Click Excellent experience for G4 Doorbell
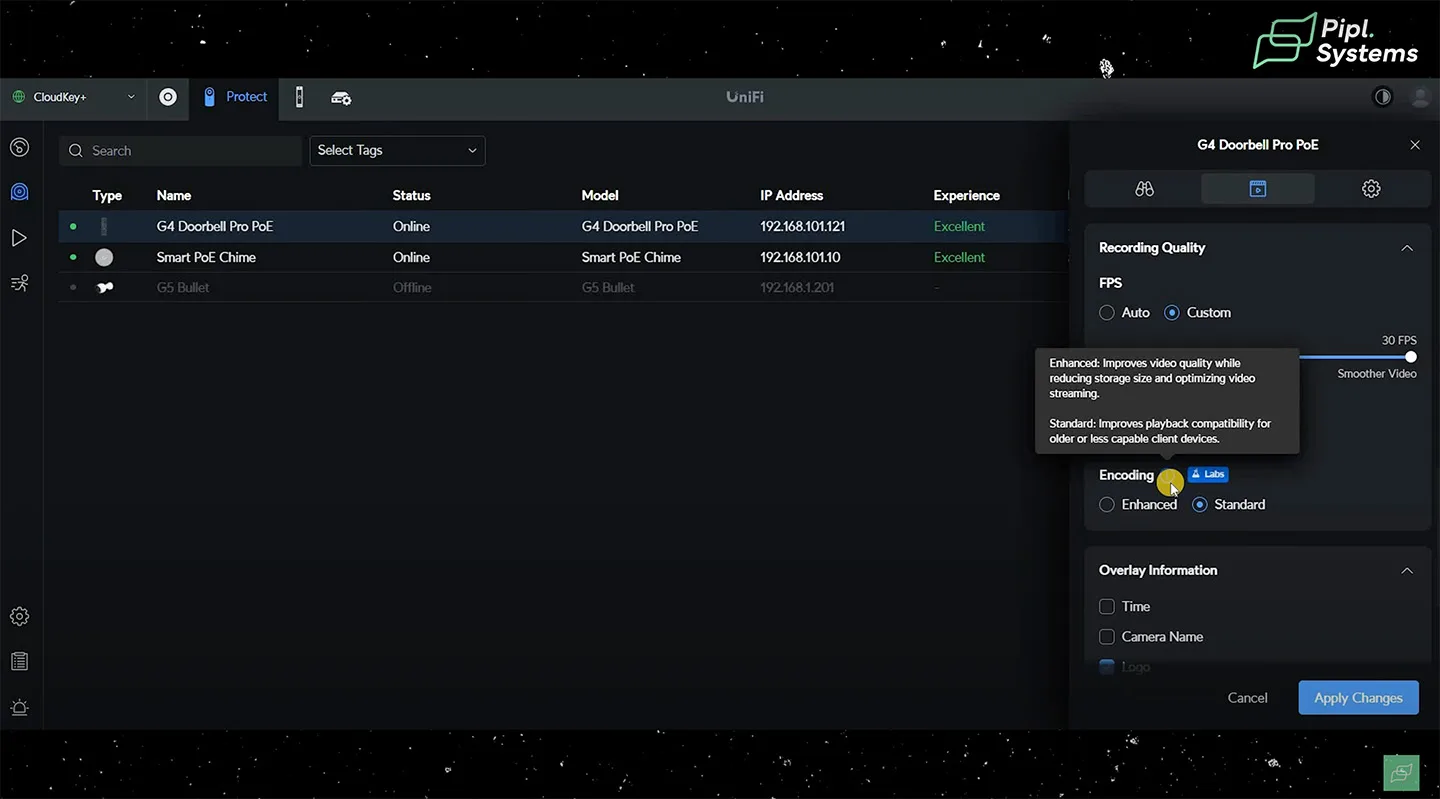This screenshot has height=799, width=1440. (959, 227)
